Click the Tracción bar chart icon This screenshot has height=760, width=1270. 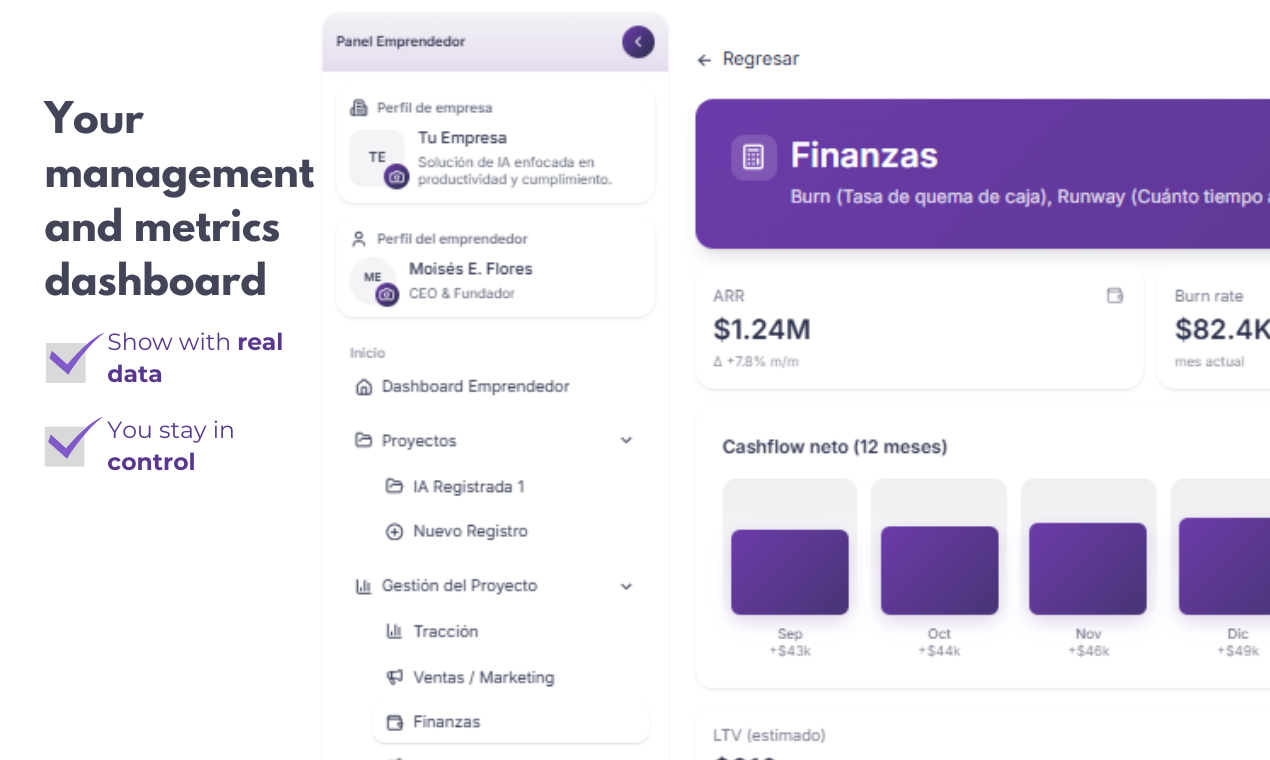[394, 631]
